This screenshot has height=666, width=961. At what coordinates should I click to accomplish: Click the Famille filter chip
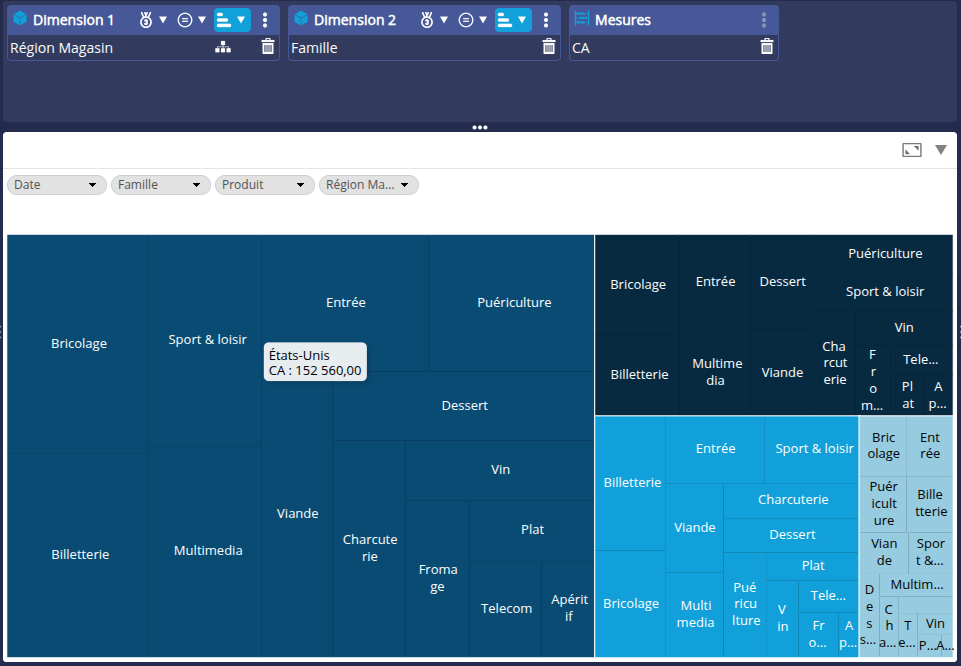tap(160, 184)
